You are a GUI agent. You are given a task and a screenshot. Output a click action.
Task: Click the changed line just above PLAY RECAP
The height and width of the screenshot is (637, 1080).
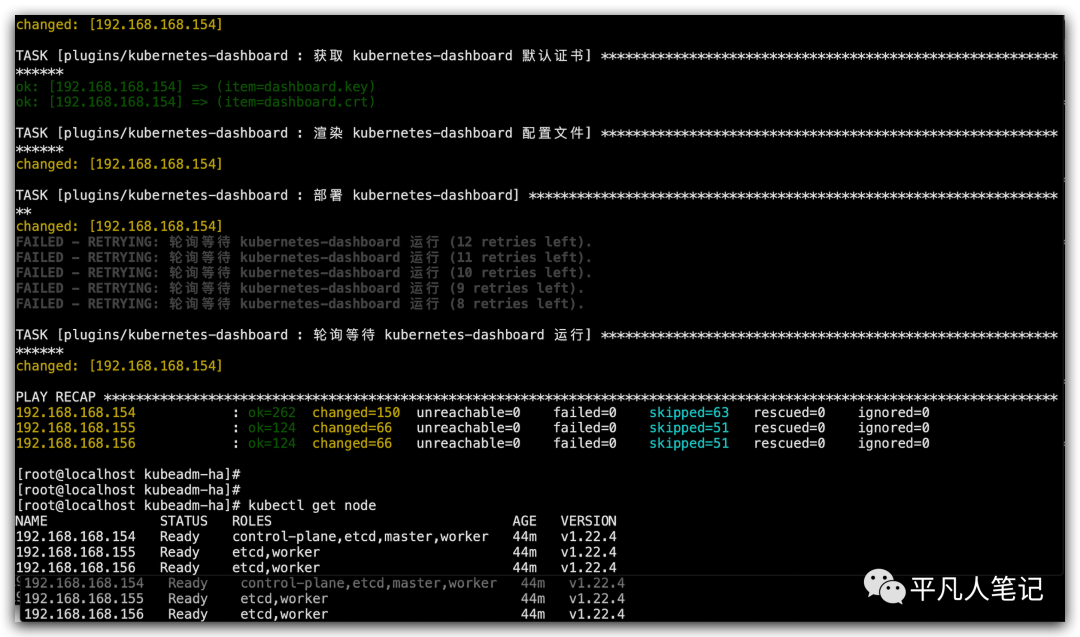coord(119,366)
